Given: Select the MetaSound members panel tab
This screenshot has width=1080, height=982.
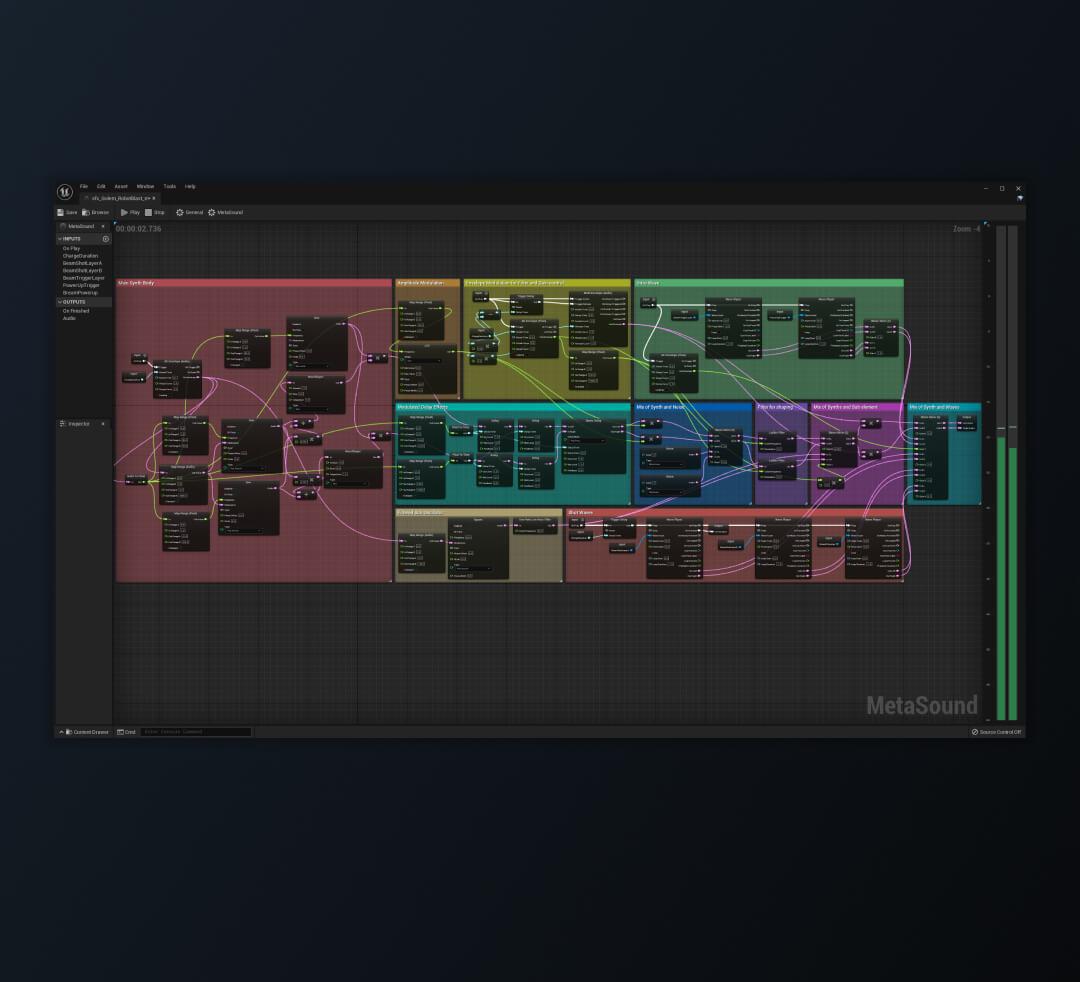Looking at the screenshot, I should pyautogui.click(x=83, y=227).
